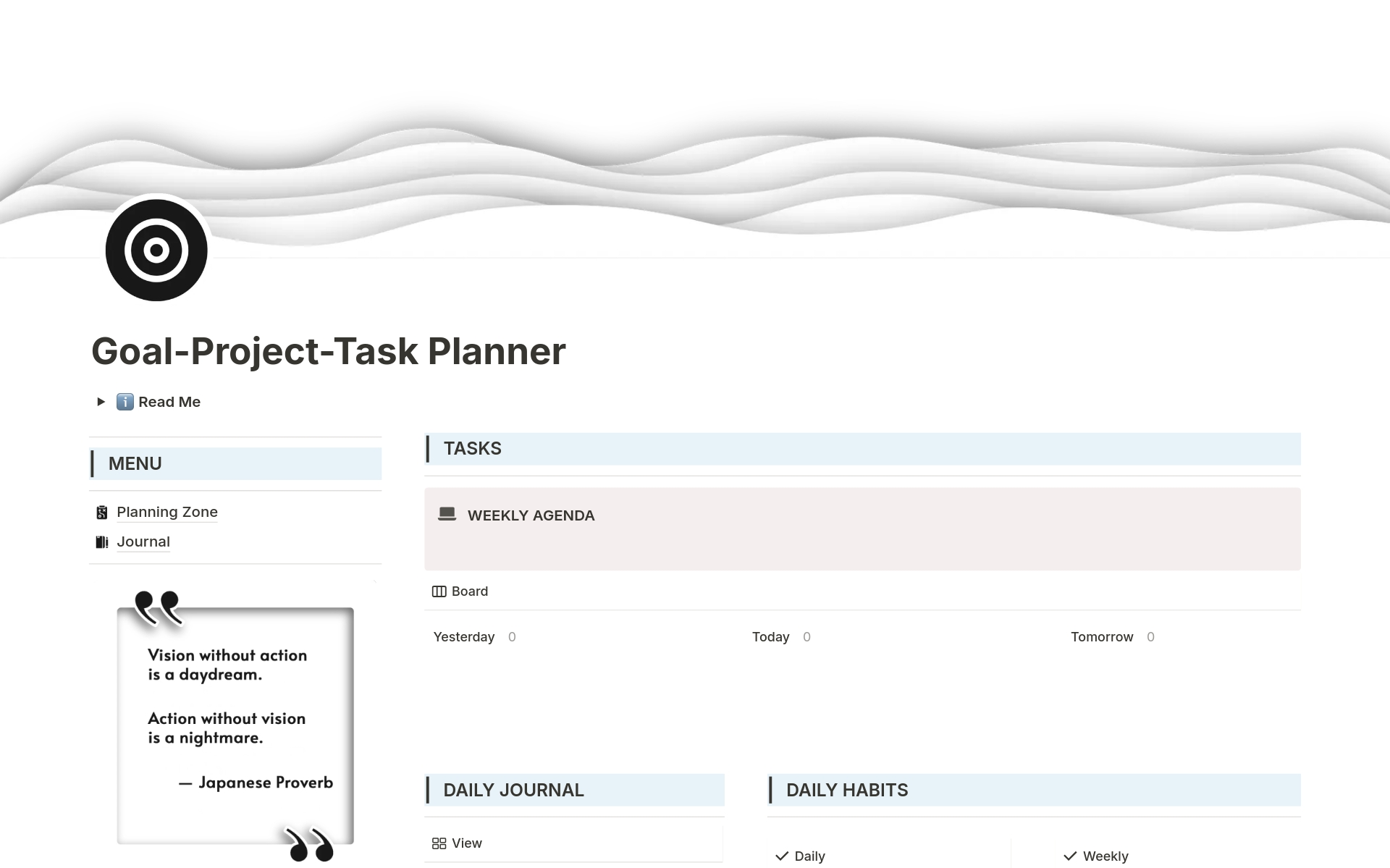The image size is (1390, 868).
Task: Click the gallery grid icon next to View
Action: coord(439,843)
